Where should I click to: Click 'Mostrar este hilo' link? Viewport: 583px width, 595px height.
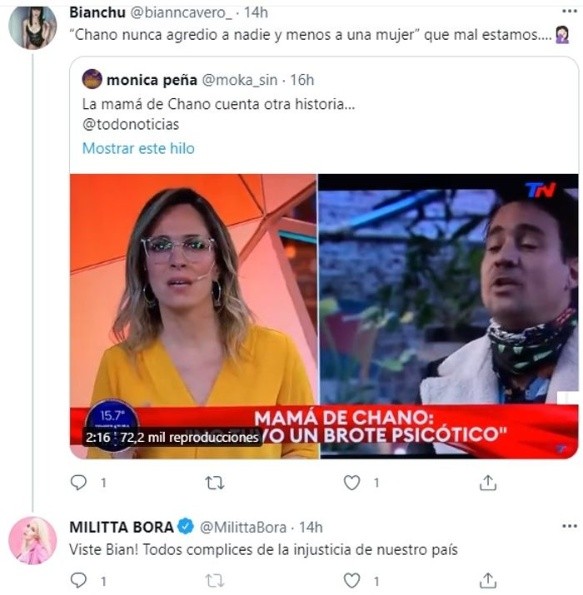click(x=138, y=148)
